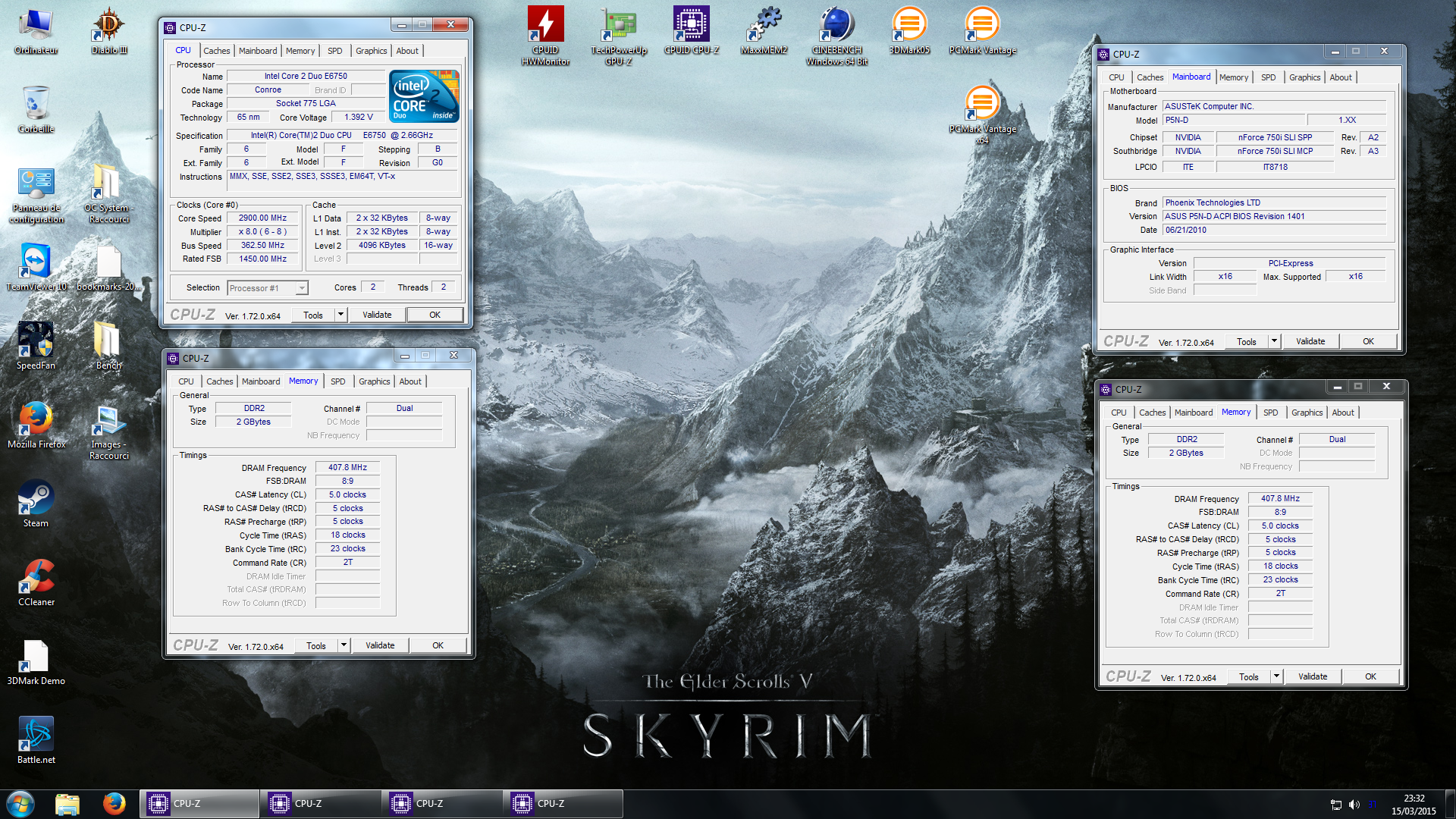
Task: Launch CPUID CPU-Z desktop shortcut
Action: pyautogui.click(x=691, y=30)
